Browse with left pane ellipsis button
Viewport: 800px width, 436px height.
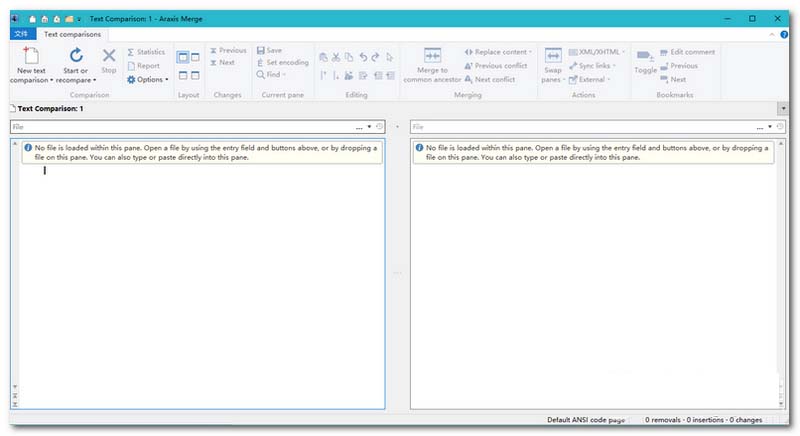click(359, 127)
